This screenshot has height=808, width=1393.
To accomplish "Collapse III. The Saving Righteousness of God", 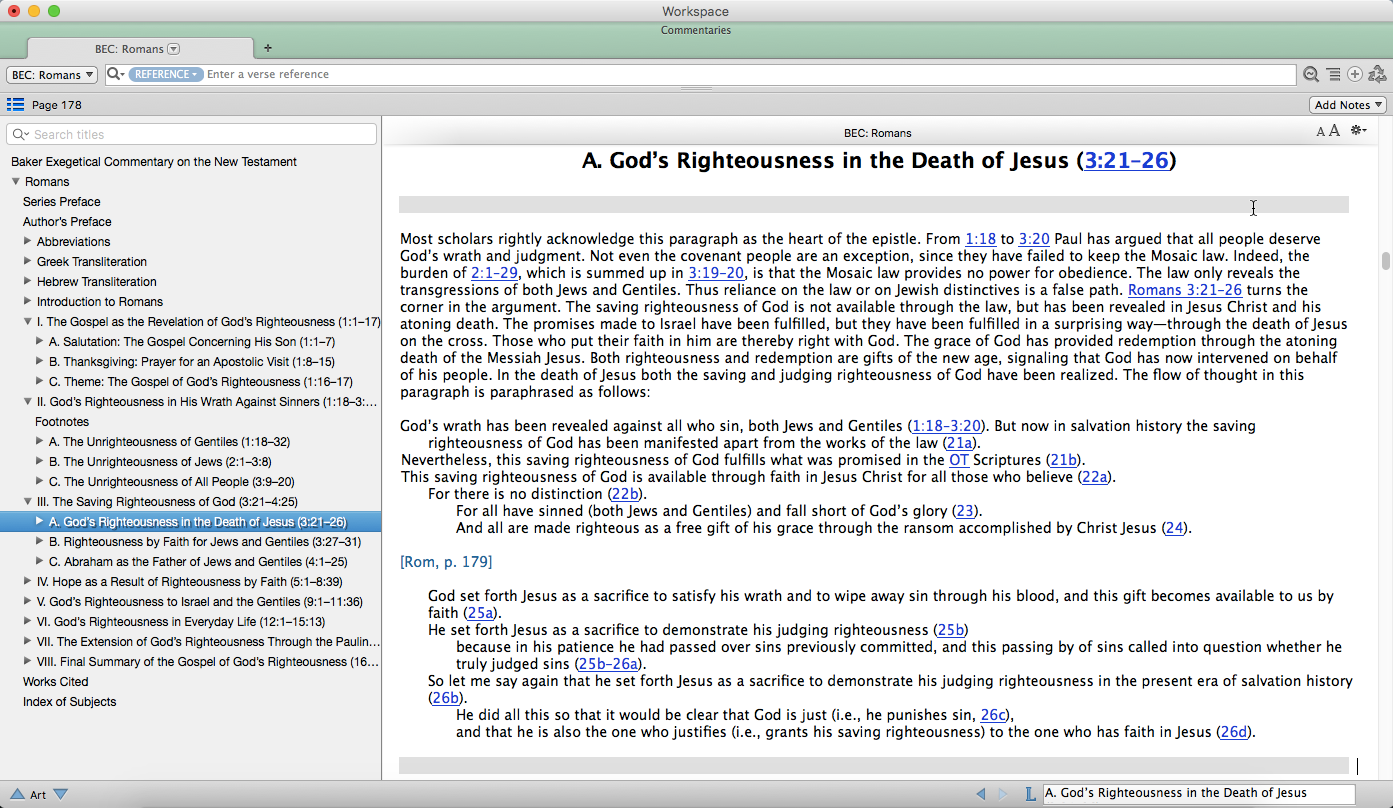I will pyautogui.click(x=28, y=502).
